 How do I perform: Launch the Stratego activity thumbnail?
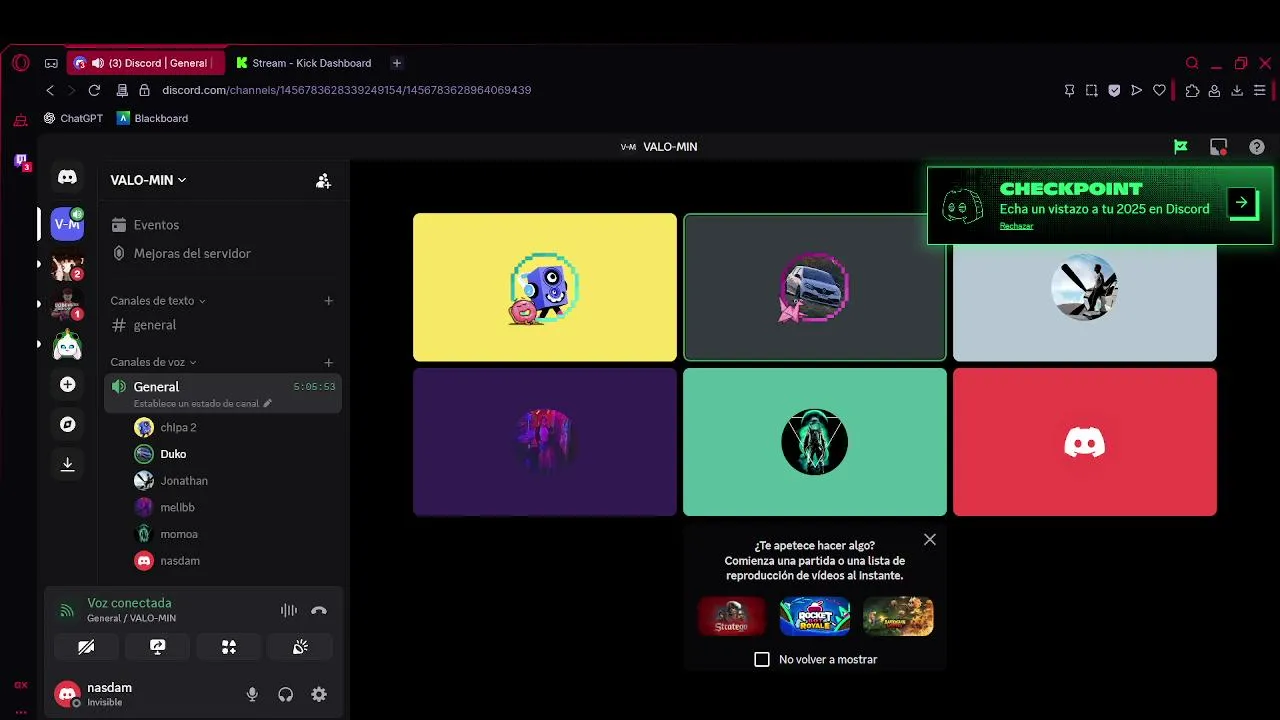click(x=731, y=617)
